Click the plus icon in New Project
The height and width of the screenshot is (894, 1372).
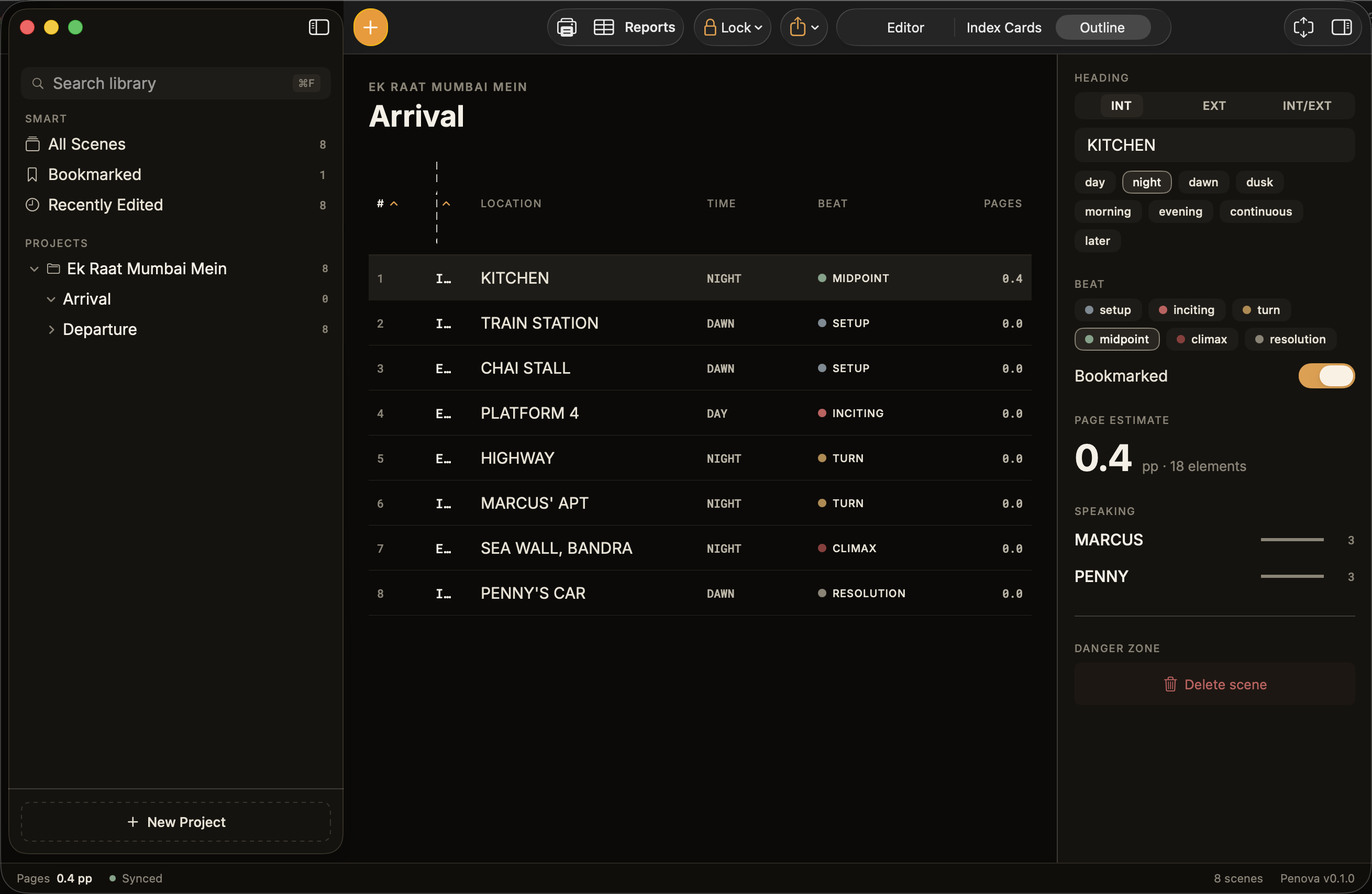click(132, 821)
